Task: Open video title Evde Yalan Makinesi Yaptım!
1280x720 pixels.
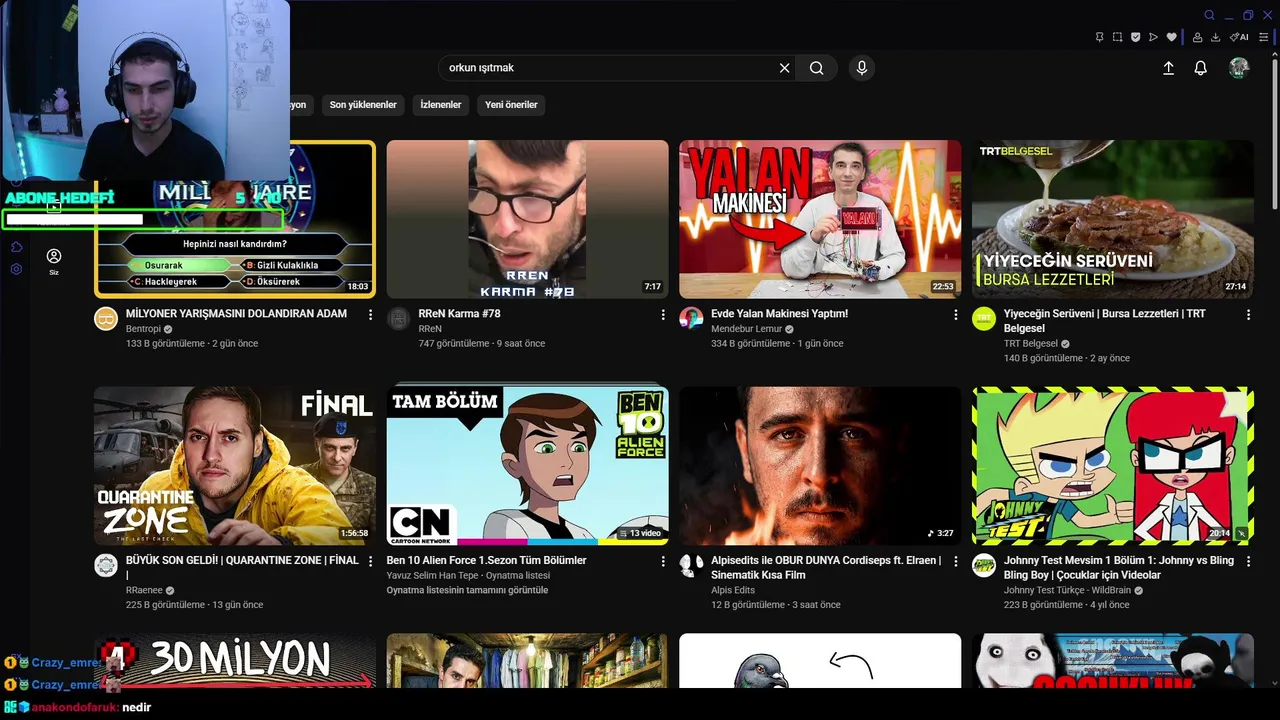Action: [779, 314]
